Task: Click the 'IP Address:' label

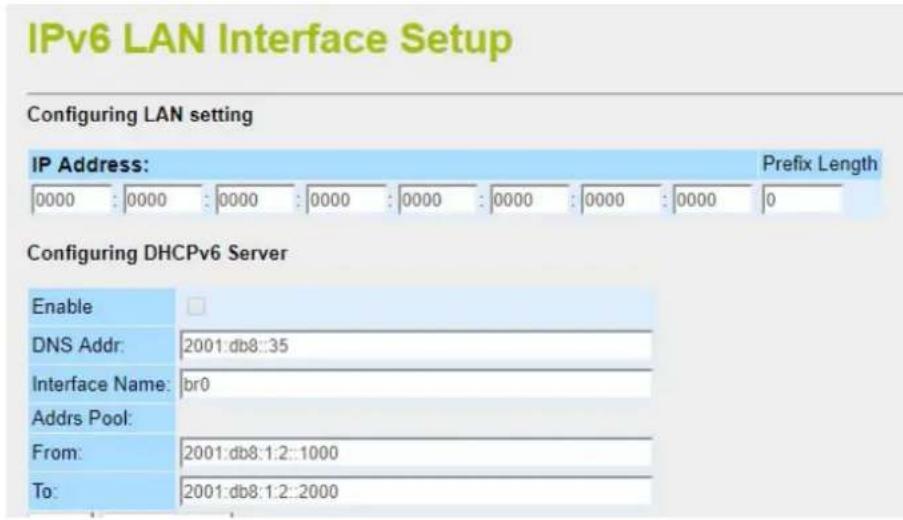Action: (90, 165)
